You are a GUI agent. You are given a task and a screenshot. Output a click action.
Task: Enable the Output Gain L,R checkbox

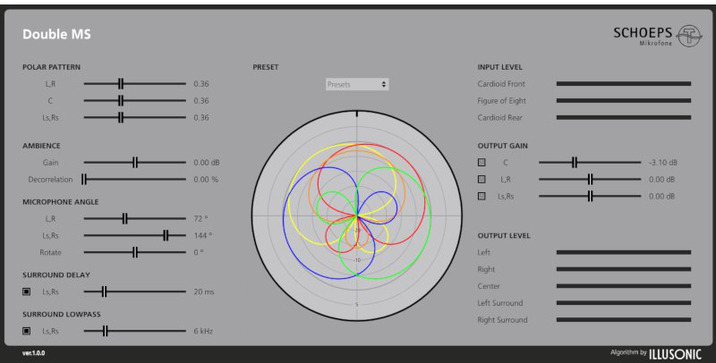coord(481,179)
